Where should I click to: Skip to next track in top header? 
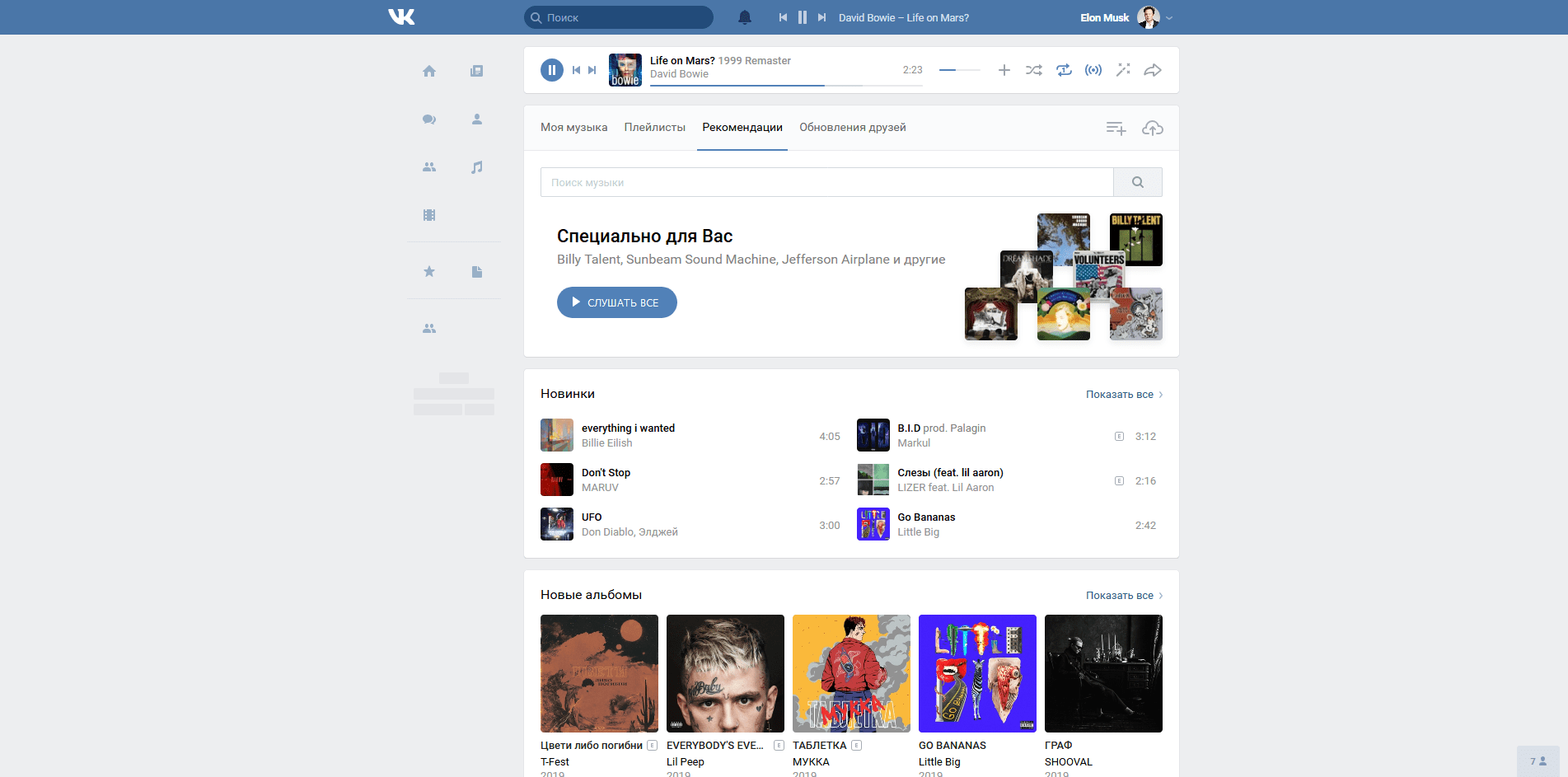coord(821,17)
